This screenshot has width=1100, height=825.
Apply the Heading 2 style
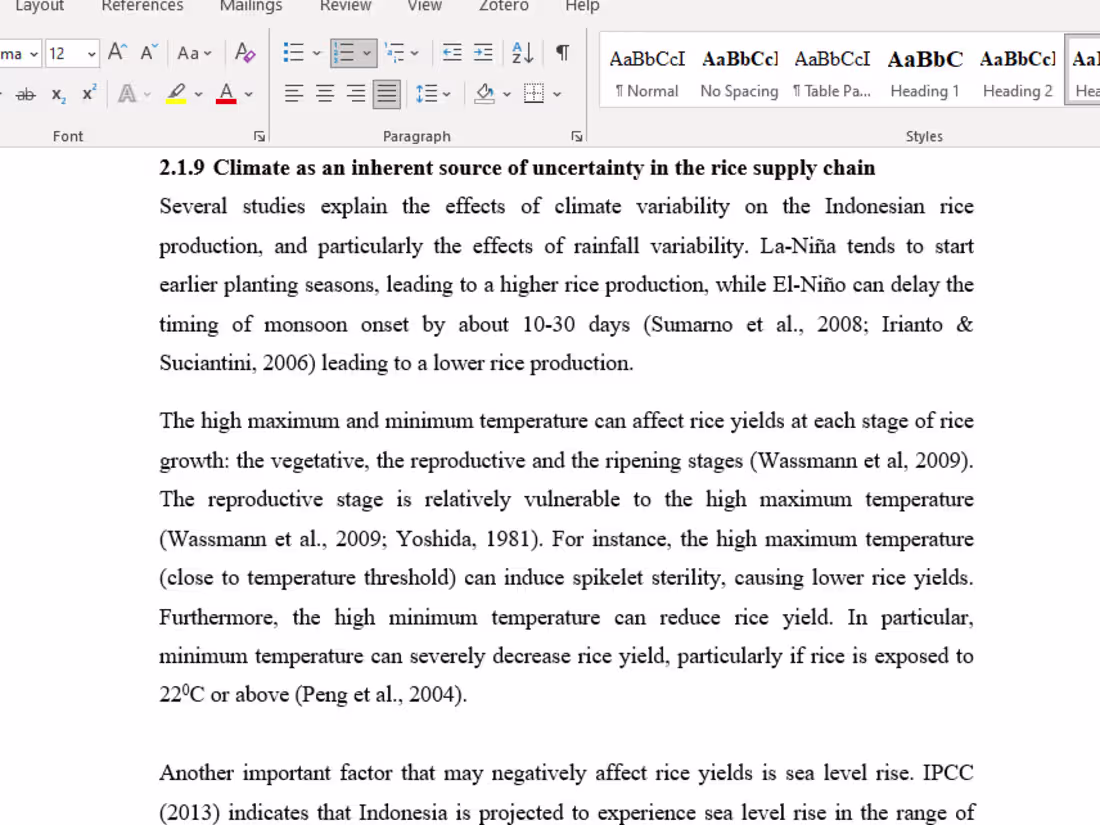[1017, 72]
